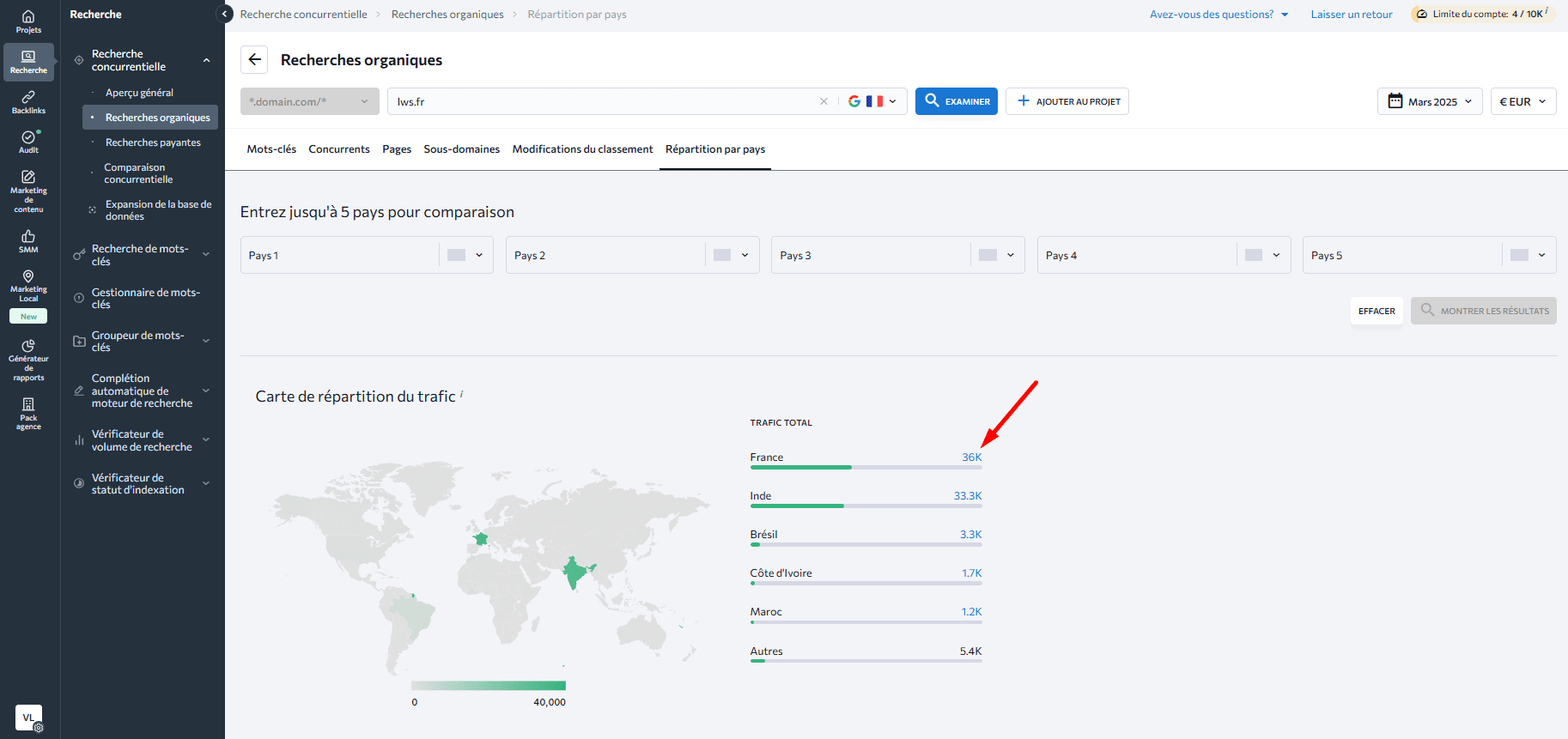Click the calendar icon next to Mars 2025
The width and height of the screenshot is (1568, 739).
[1395, 100]
